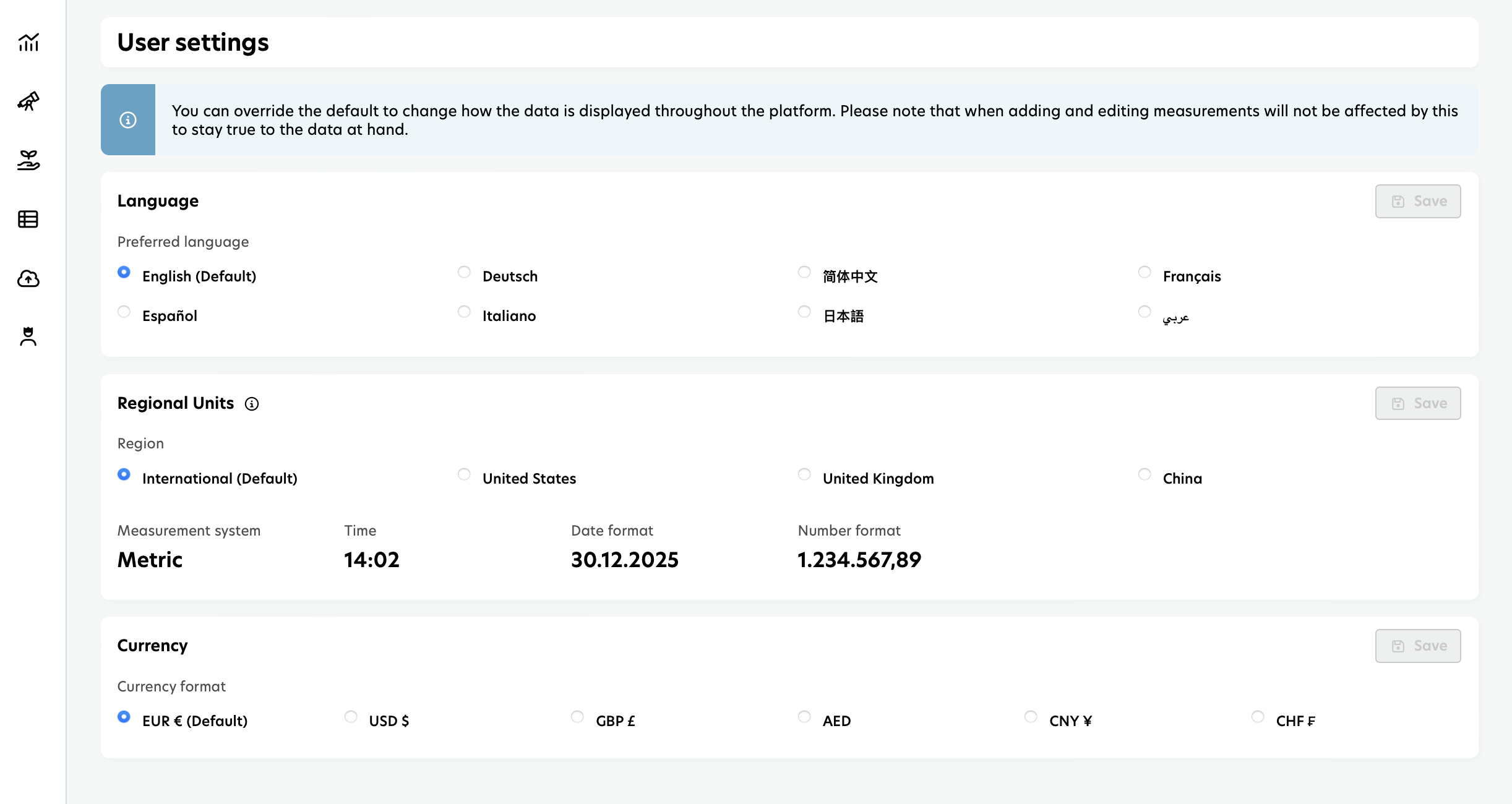1512x804 pixels.
Task: Open the analytics chart sidebar icon
Action: pos(28,42)
